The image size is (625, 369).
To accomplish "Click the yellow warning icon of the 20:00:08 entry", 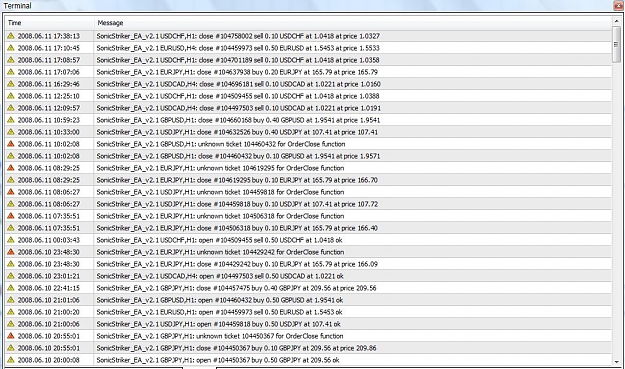I will pos(11,359).
